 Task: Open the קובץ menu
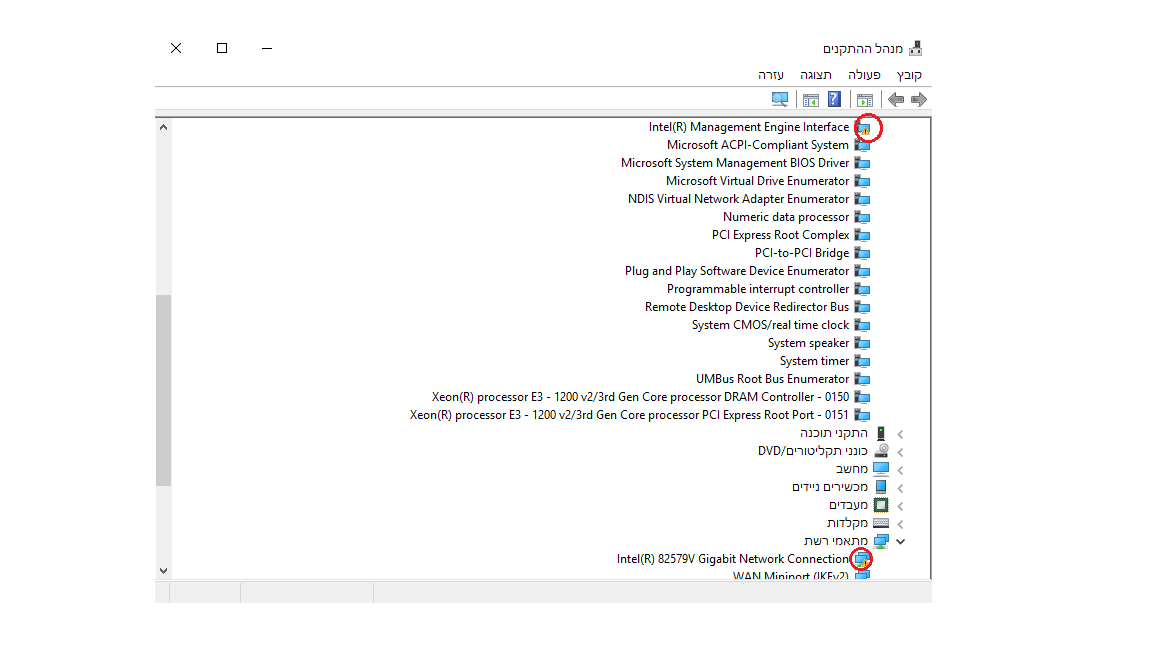[x=909, y=75]
